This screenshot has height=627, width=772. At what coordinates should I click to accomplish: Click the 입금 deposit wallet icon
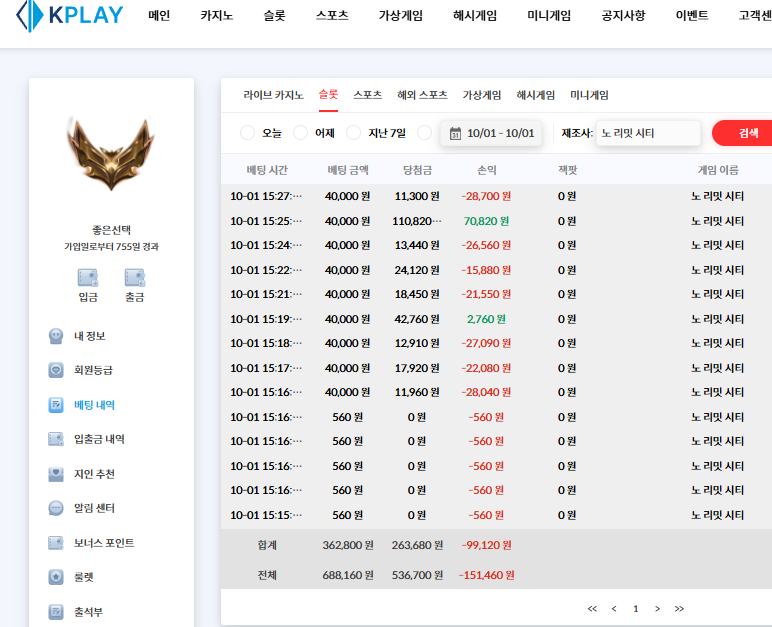pyautogui.click(x=87, y=277)
